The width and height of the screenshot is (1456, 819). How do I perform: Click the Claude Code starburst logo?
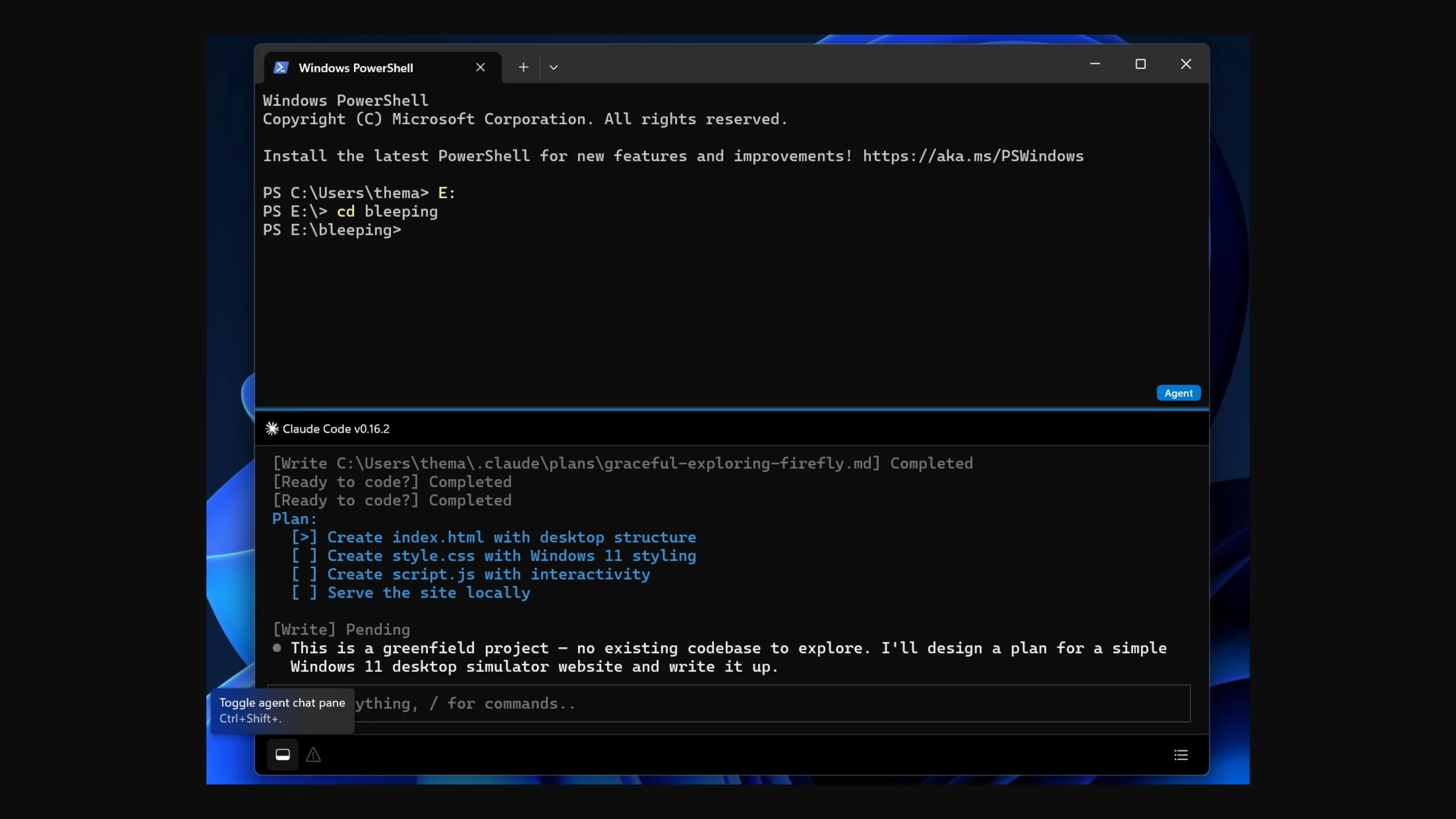(x=272, y=428)
